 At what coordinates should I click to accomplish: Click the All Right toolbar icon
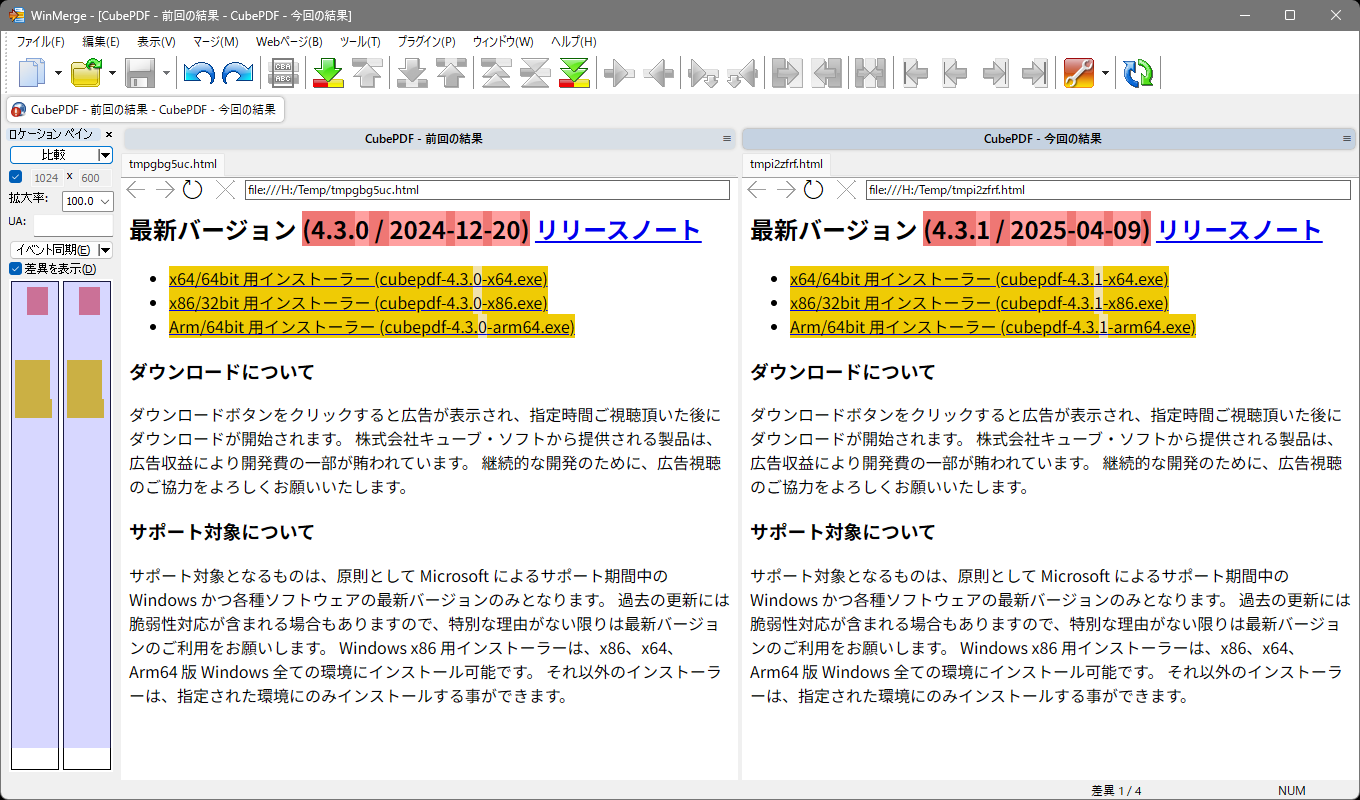click(x=788, y=73)
